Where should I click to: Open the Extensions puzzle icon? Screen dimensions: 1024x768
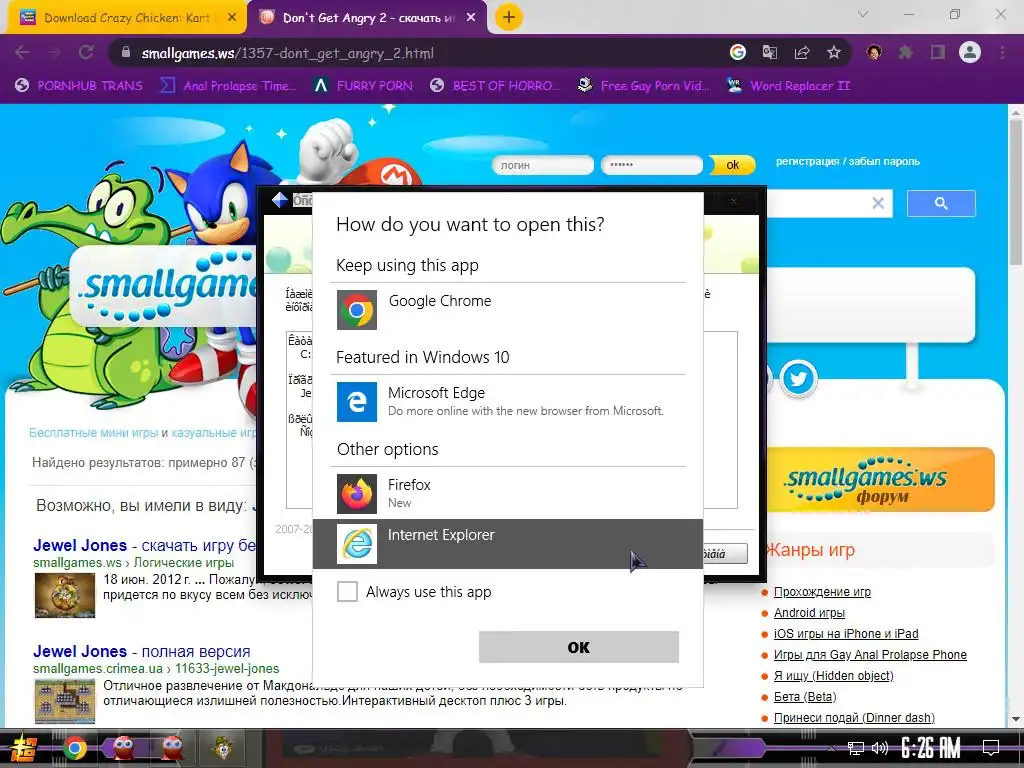click(x=906, y=52)
